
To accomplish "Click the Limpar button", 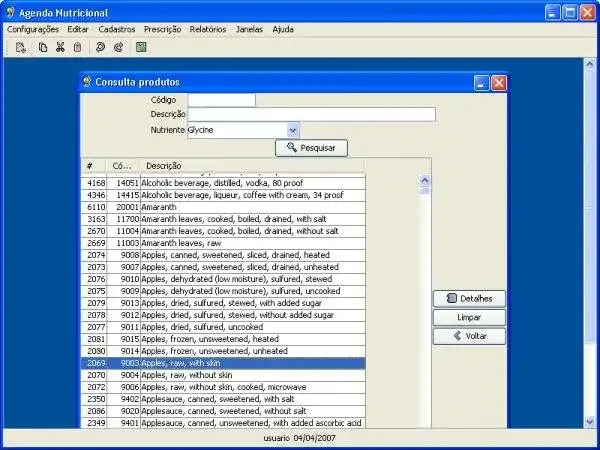I will coord(469,317).
